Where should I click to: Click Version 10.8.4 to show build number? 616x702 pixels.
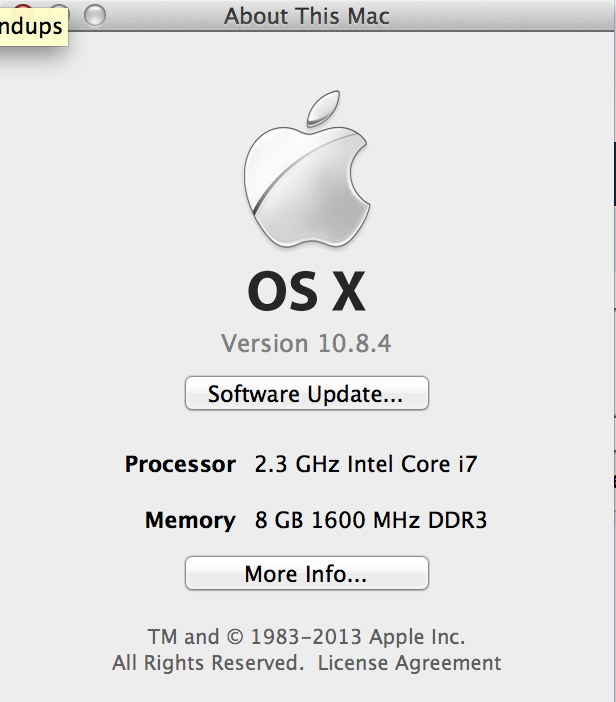coord(306,343)
